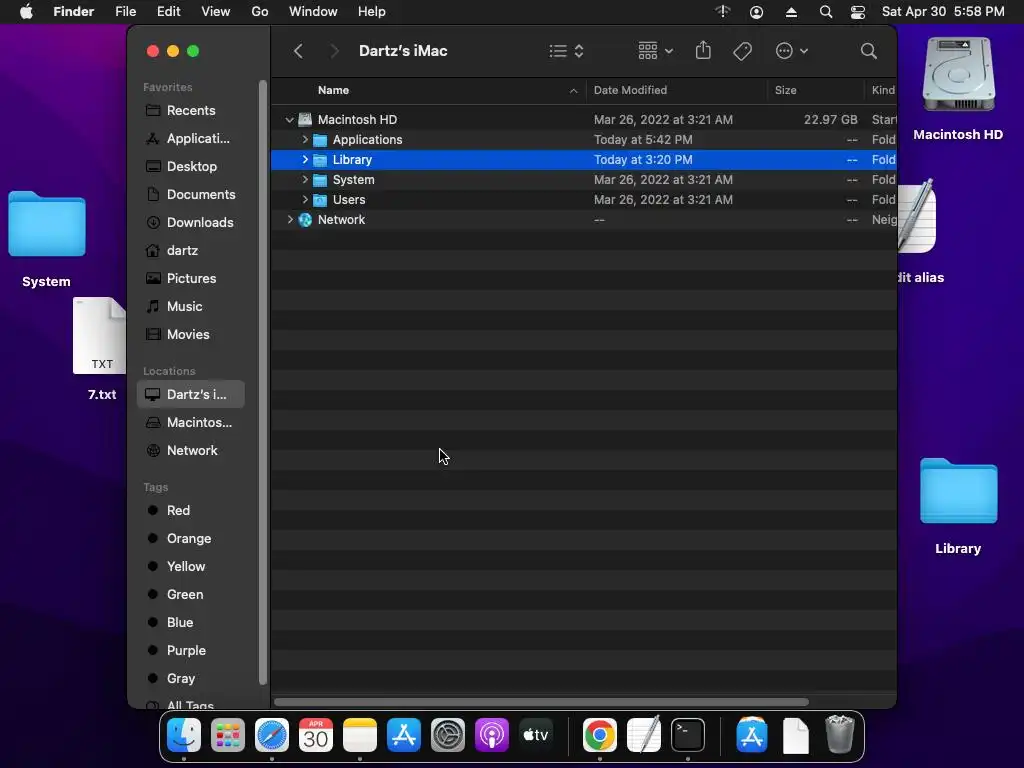This screenshot has height=768, width=1024.
Task: Open Pictures in the sidebar
Action: (x=191, y=279)
